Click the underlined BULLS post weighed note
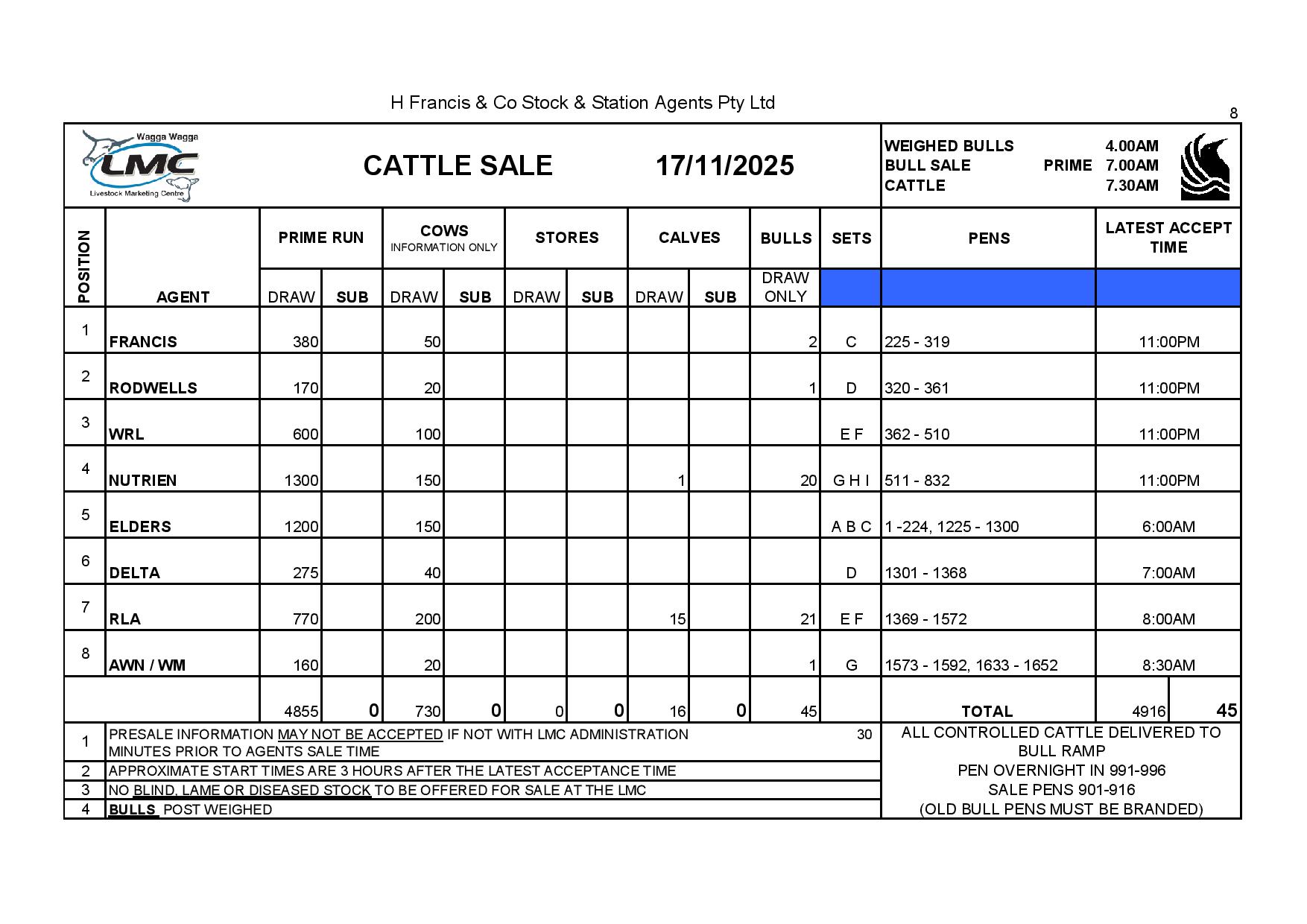Image resolution: width=1307 pixels, height=924 pixels. point(133,810)
